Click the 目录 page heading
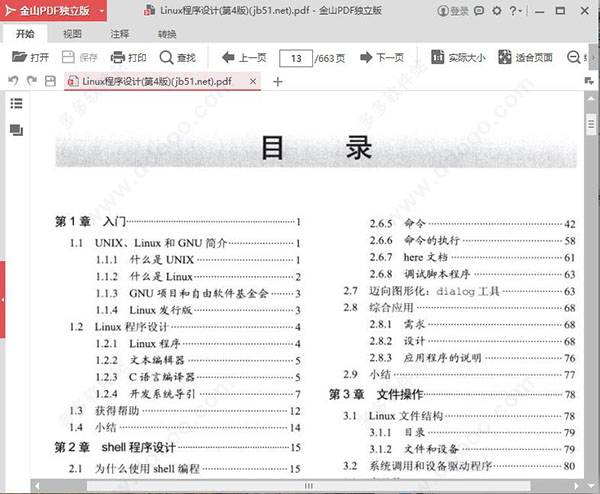This screenshot has width=600, height=494. pos(316,148)
